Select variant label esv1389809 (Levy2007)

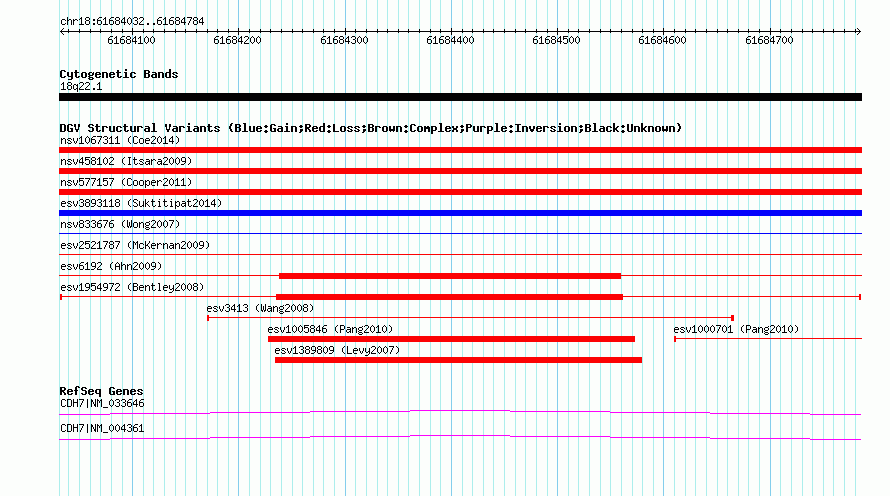337,350
